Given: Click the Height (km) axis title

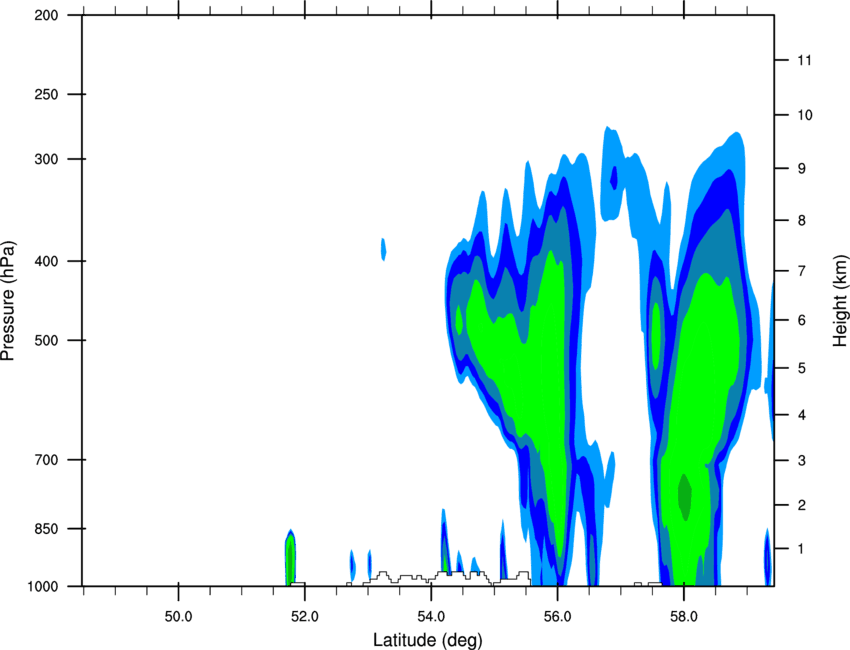Looking at the screenshot, I should (x=840, y=300).
